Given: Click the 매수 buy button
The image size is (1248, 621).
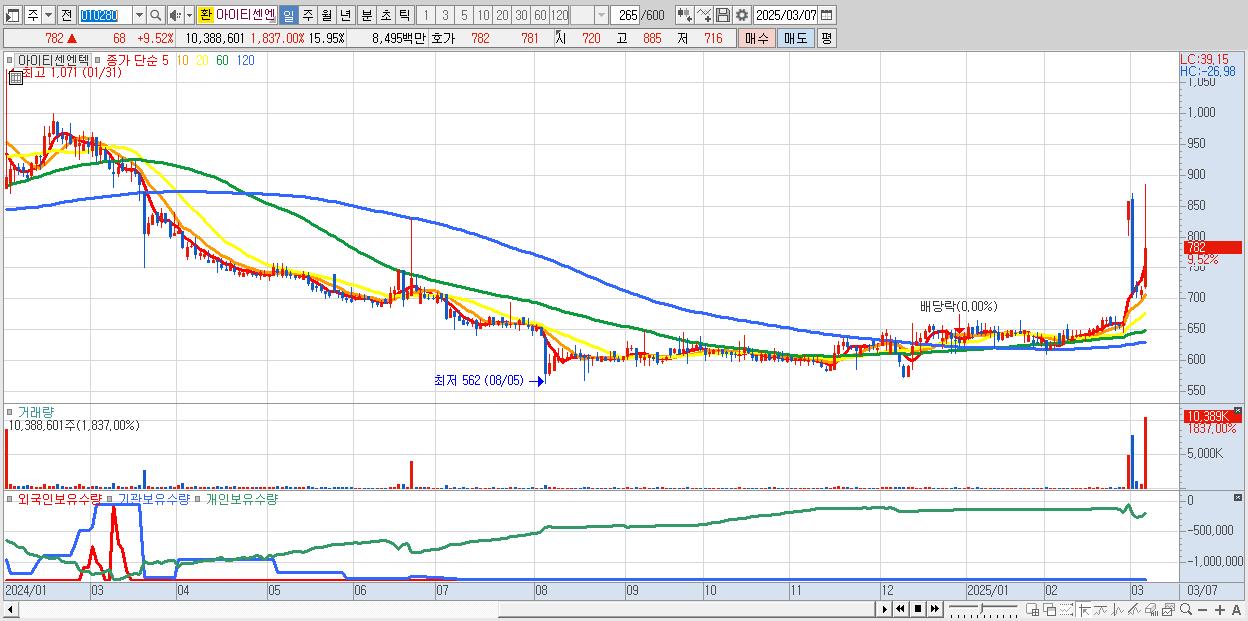Looking at the screenshot, I should 757,38.
